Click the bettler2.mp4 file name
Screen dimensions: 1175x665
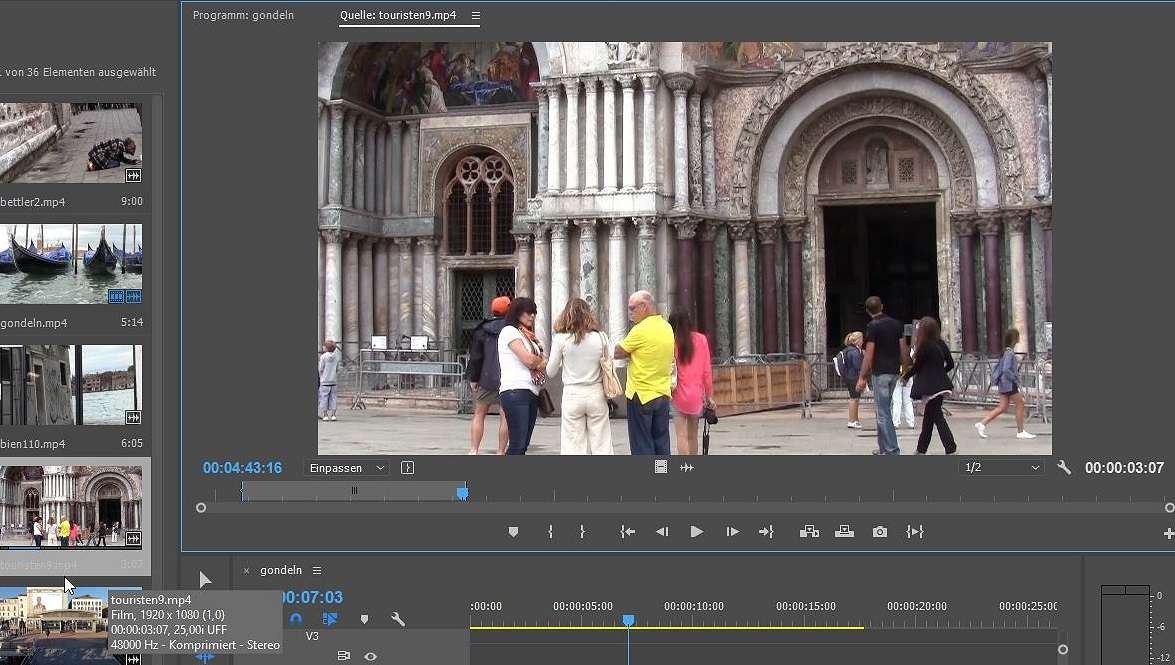click(x=32, y=202)
